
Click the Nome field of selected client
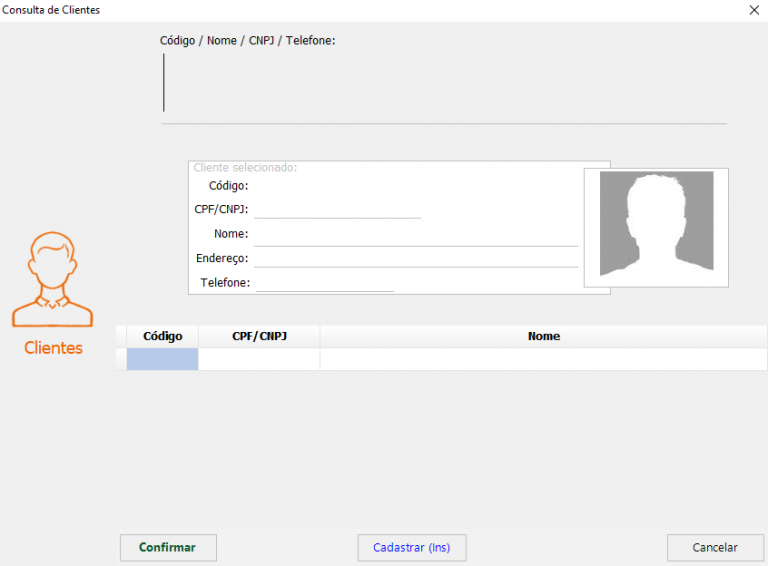pos(415,234)
